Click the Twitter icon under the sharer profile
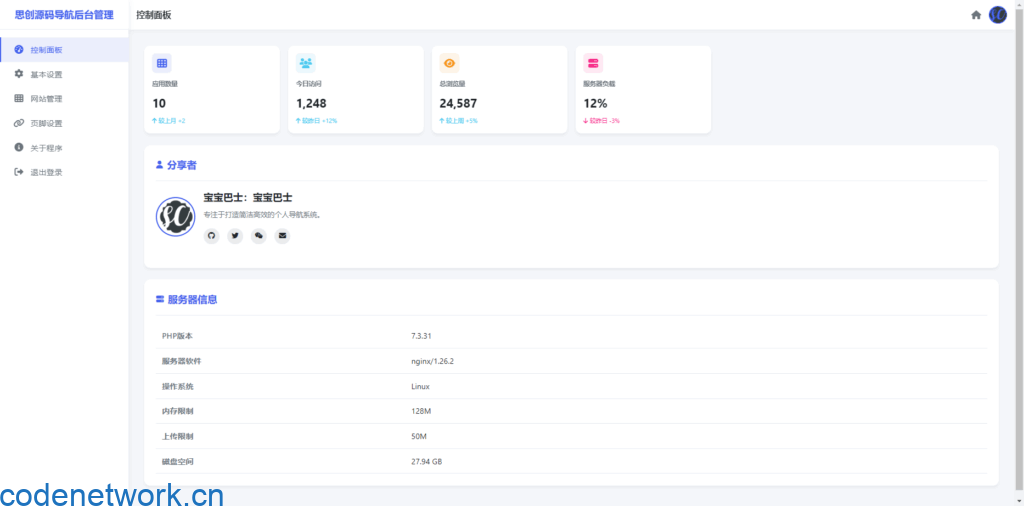 tap(235, 236)
